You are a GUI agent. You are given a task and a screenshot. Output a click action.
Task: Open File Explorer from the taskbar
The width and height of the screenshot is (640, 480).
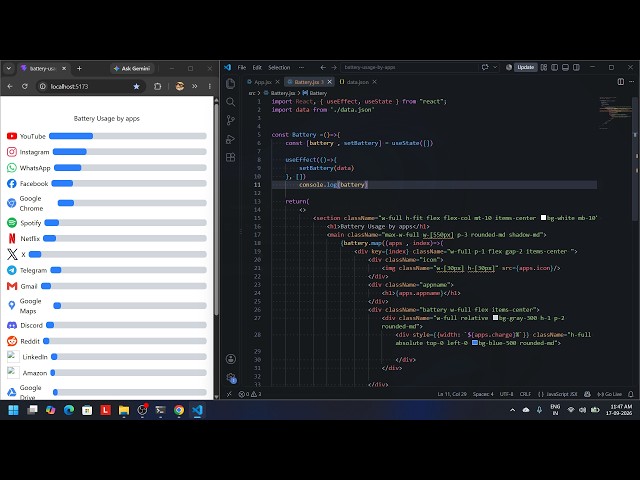(124, 410)
